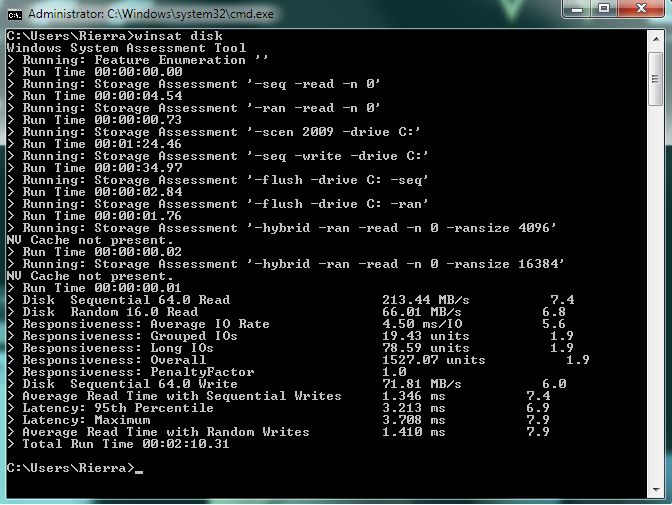The width and height of the screenshot is (672, 505).
Task: Click the Run Time 00:00:00.02 line
Action: [x=95, y=252]
